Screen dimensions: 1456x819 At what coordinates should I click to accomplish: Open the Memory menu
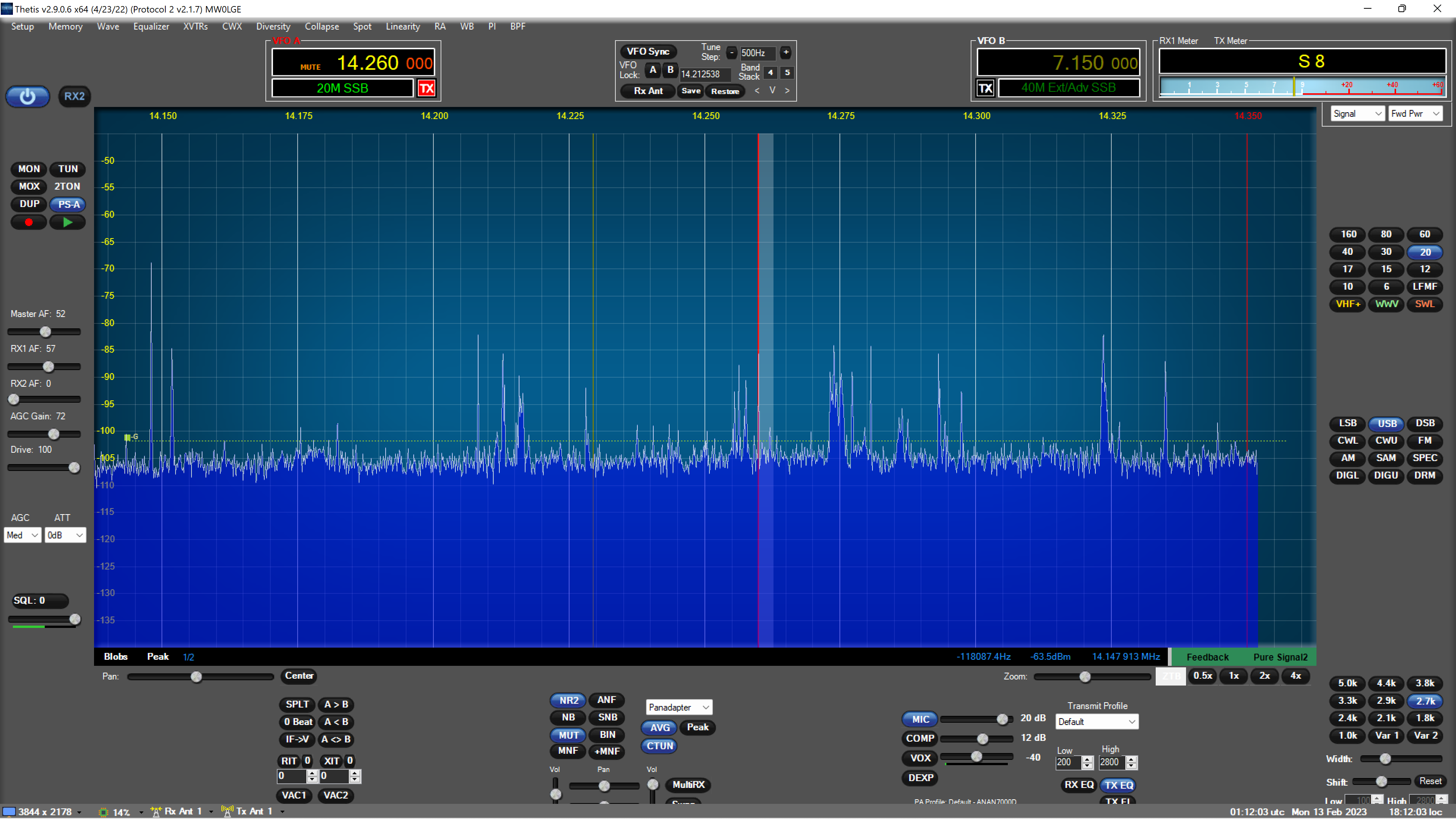tap(66, 27)
